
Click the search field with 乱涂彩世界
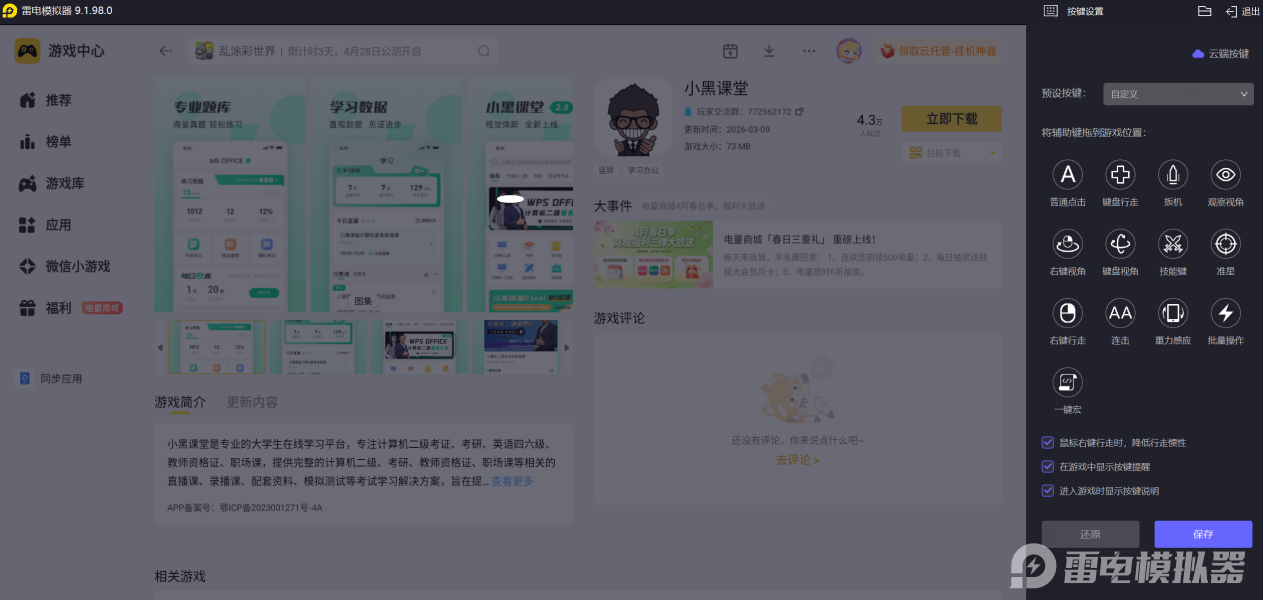tap(343, 51)
